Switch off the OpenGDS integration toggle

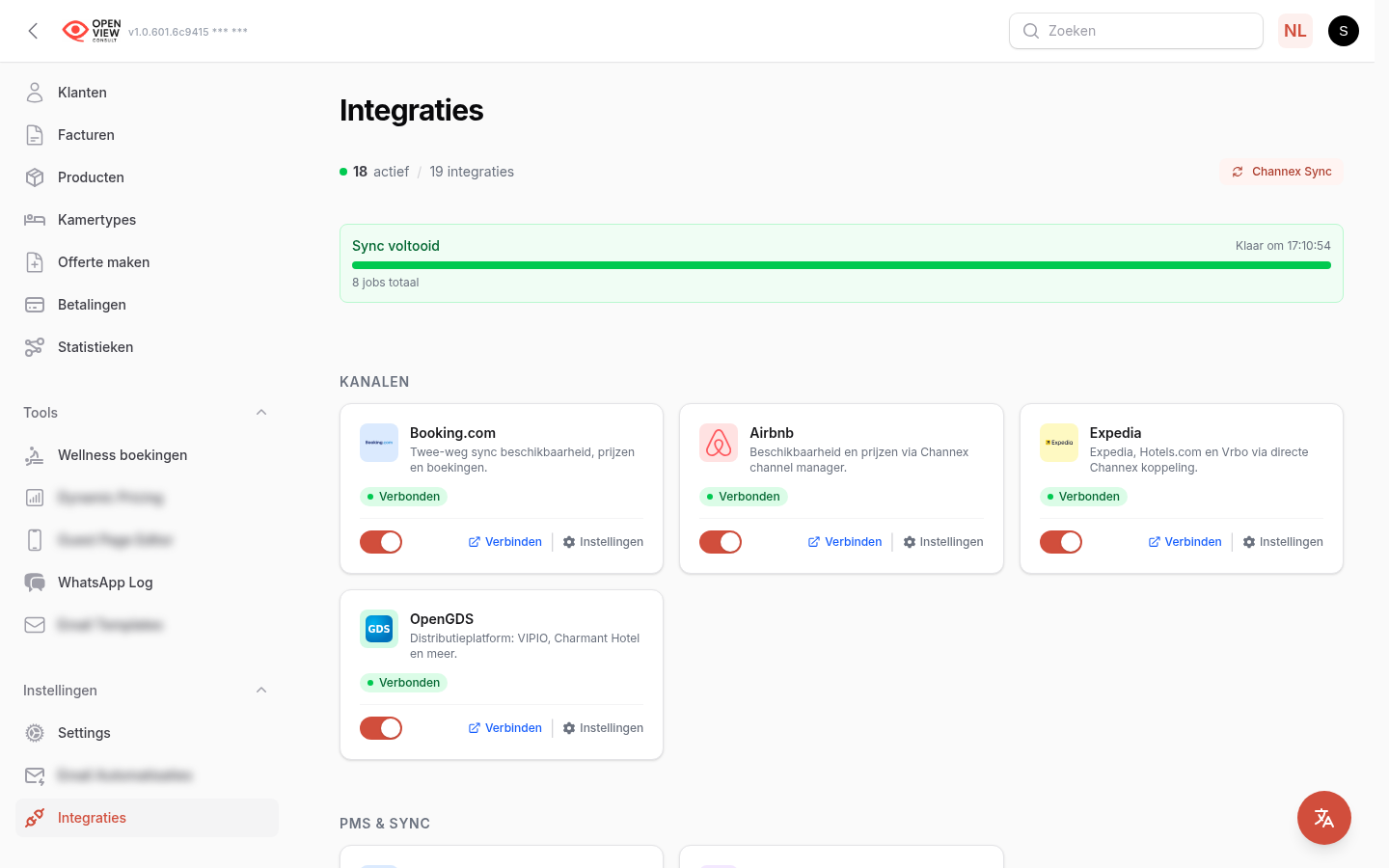[x=381, y=728]
